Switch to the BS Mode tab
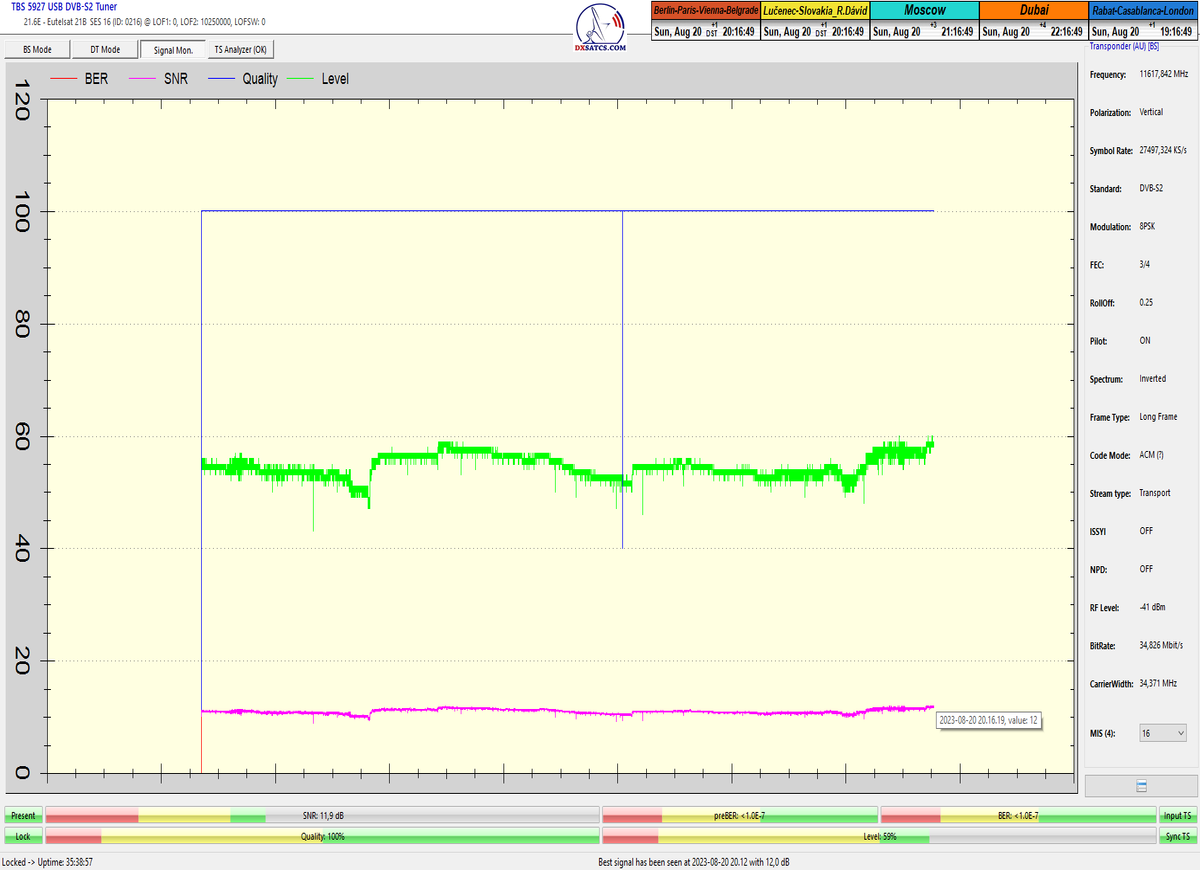1200x870 pixels. tap(37, 49)
